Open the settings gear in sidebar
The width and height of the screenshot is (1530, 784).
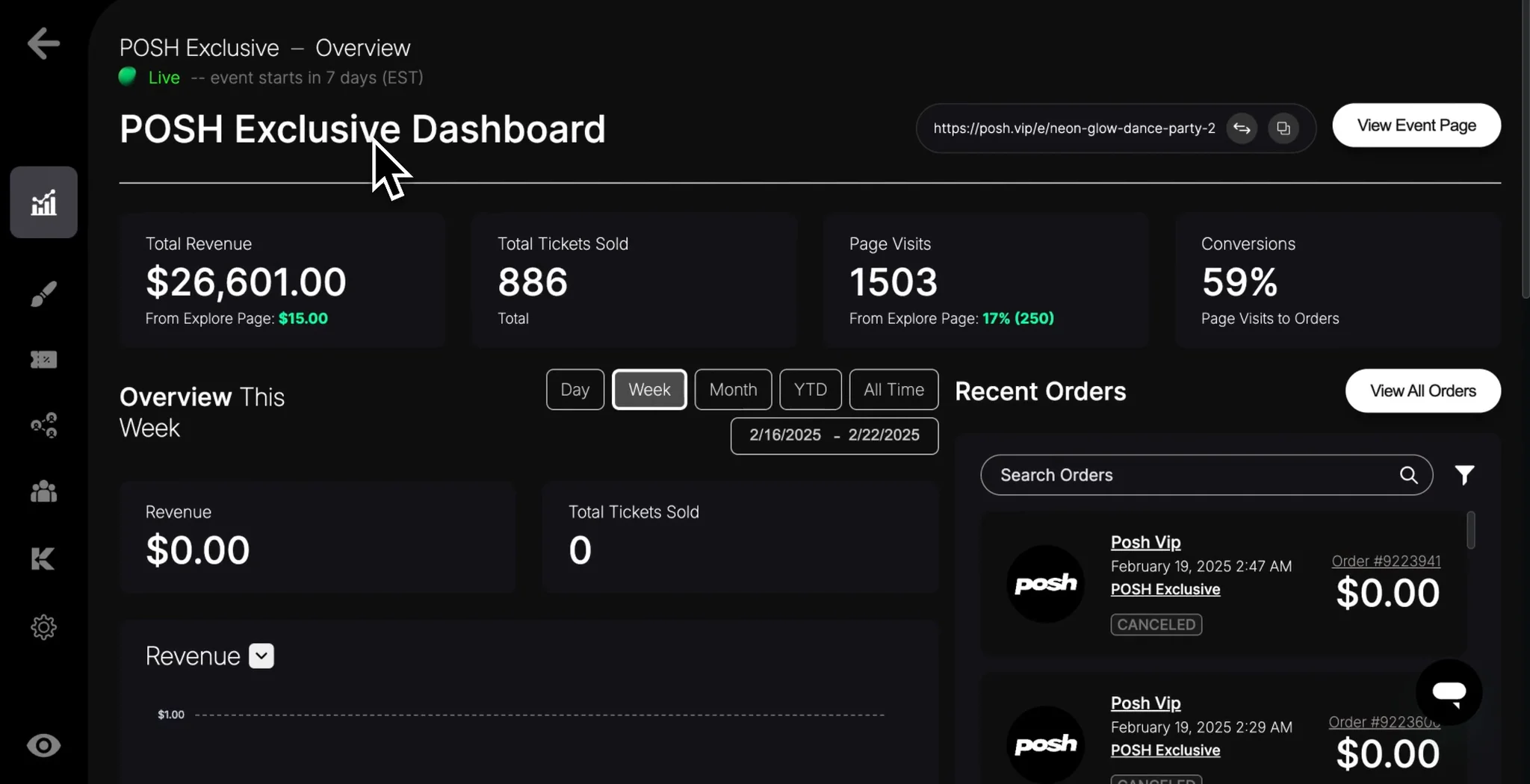pos(43,627)
